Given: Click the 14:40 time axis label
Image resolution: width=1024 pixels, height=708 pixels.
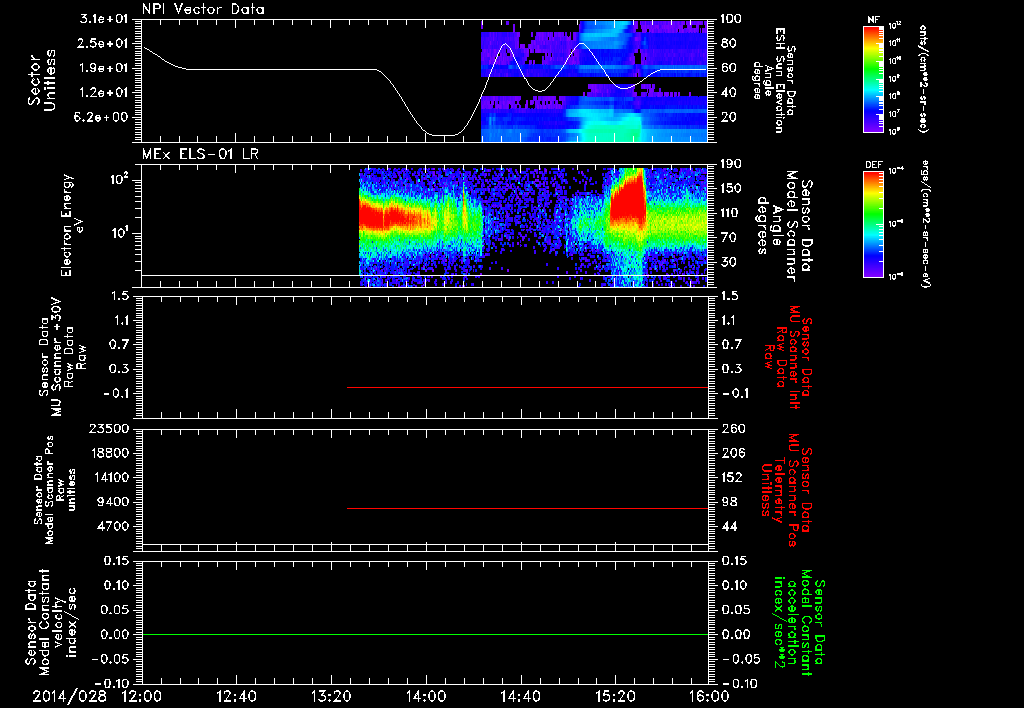Looking at the screenshot, I should pos(520,696).
